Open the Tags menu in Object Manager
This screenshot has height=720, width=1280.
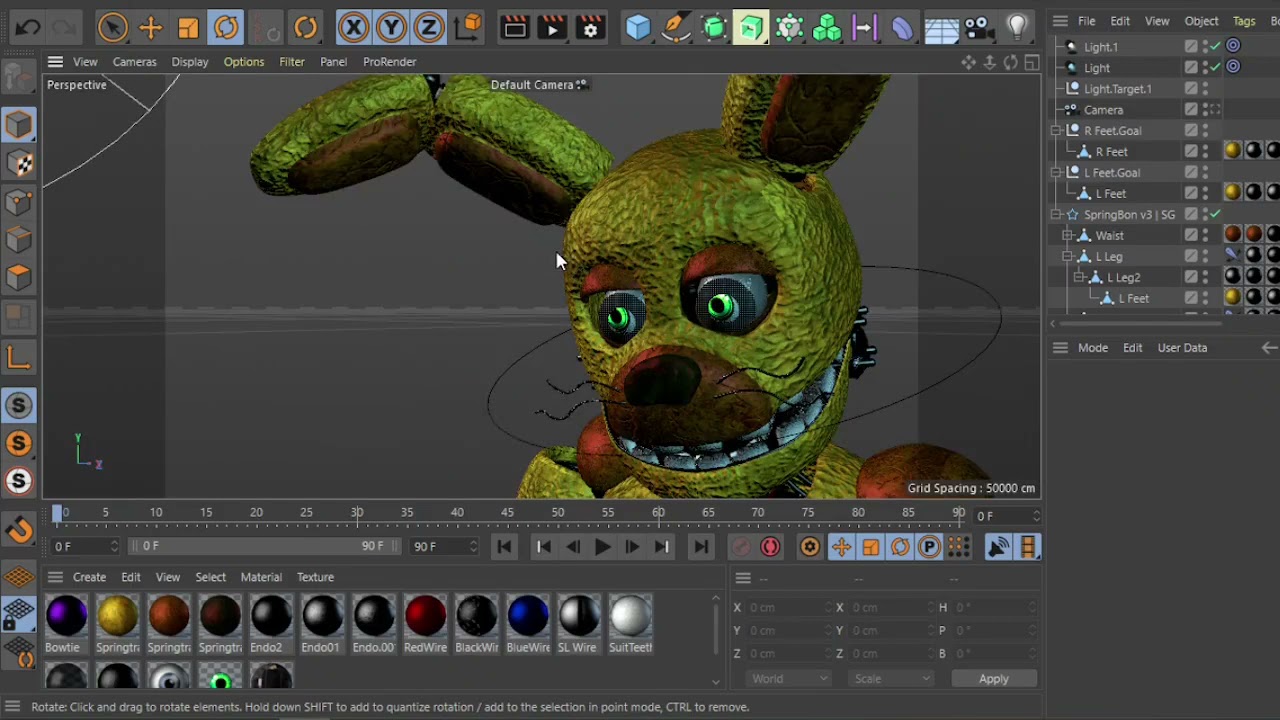click(1244, 21)
